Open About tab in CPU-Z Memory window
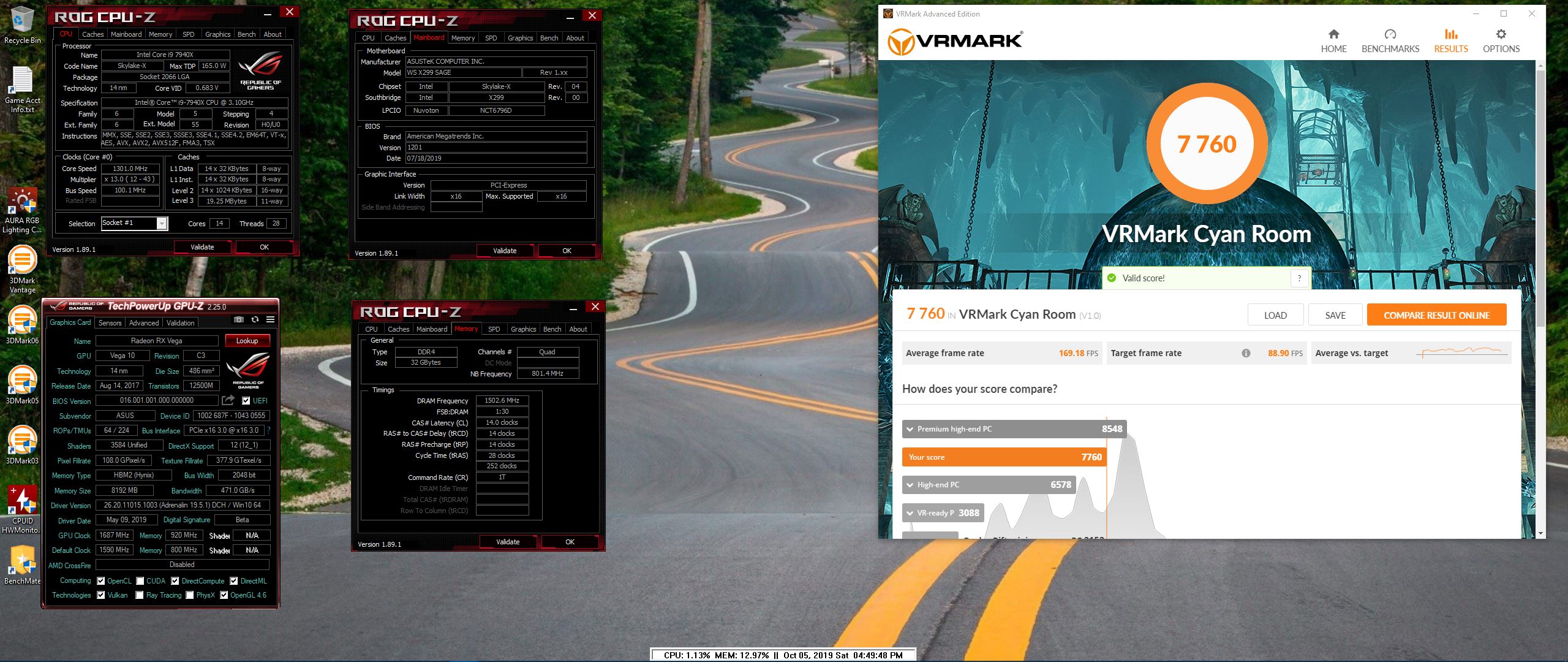 click(578, 329)
